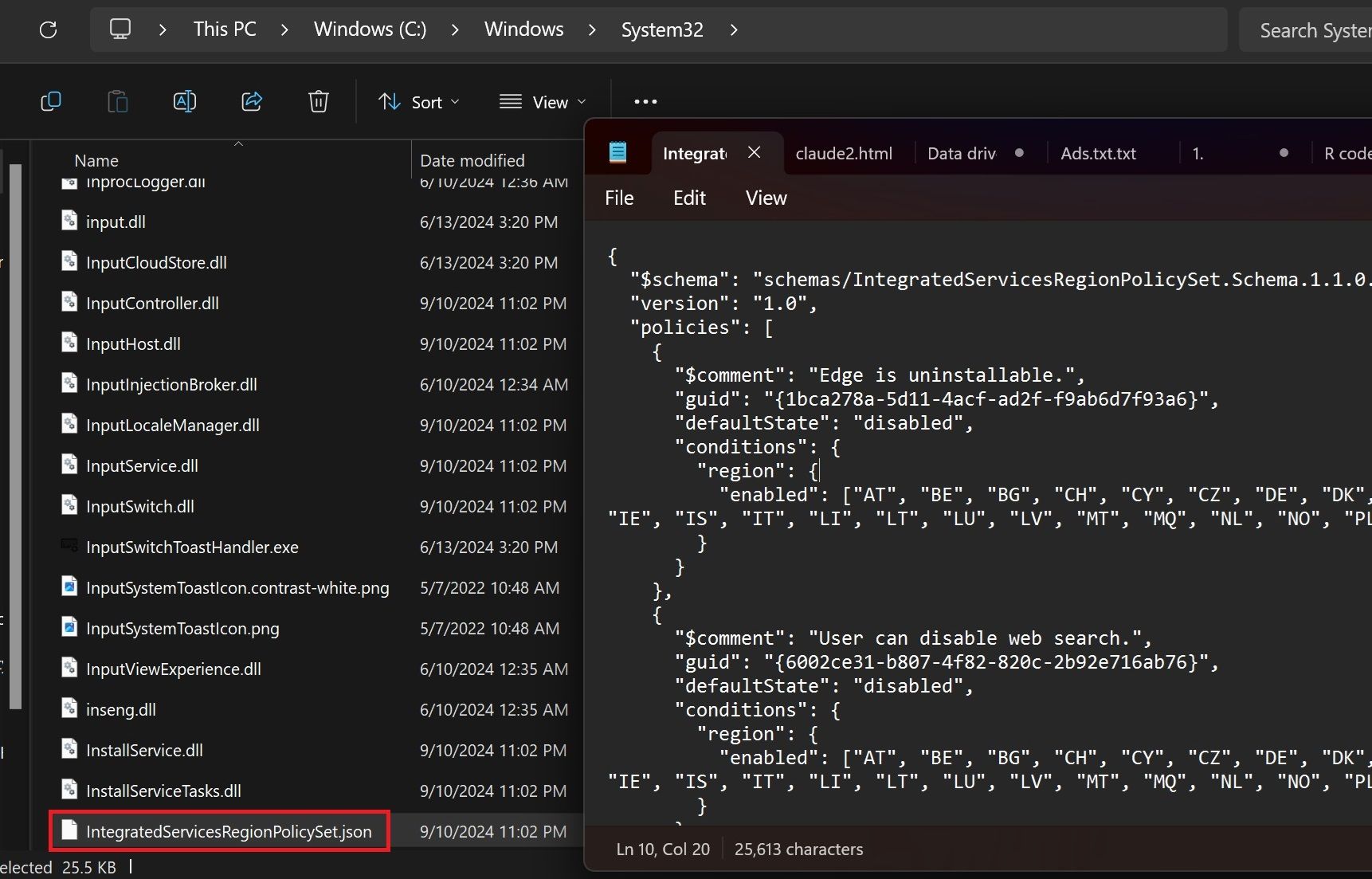The height and width of the screenshot is (879, 1372).
Task: Click the Copy icon in Explorer toolbar
Action: (x=51, y=102)
